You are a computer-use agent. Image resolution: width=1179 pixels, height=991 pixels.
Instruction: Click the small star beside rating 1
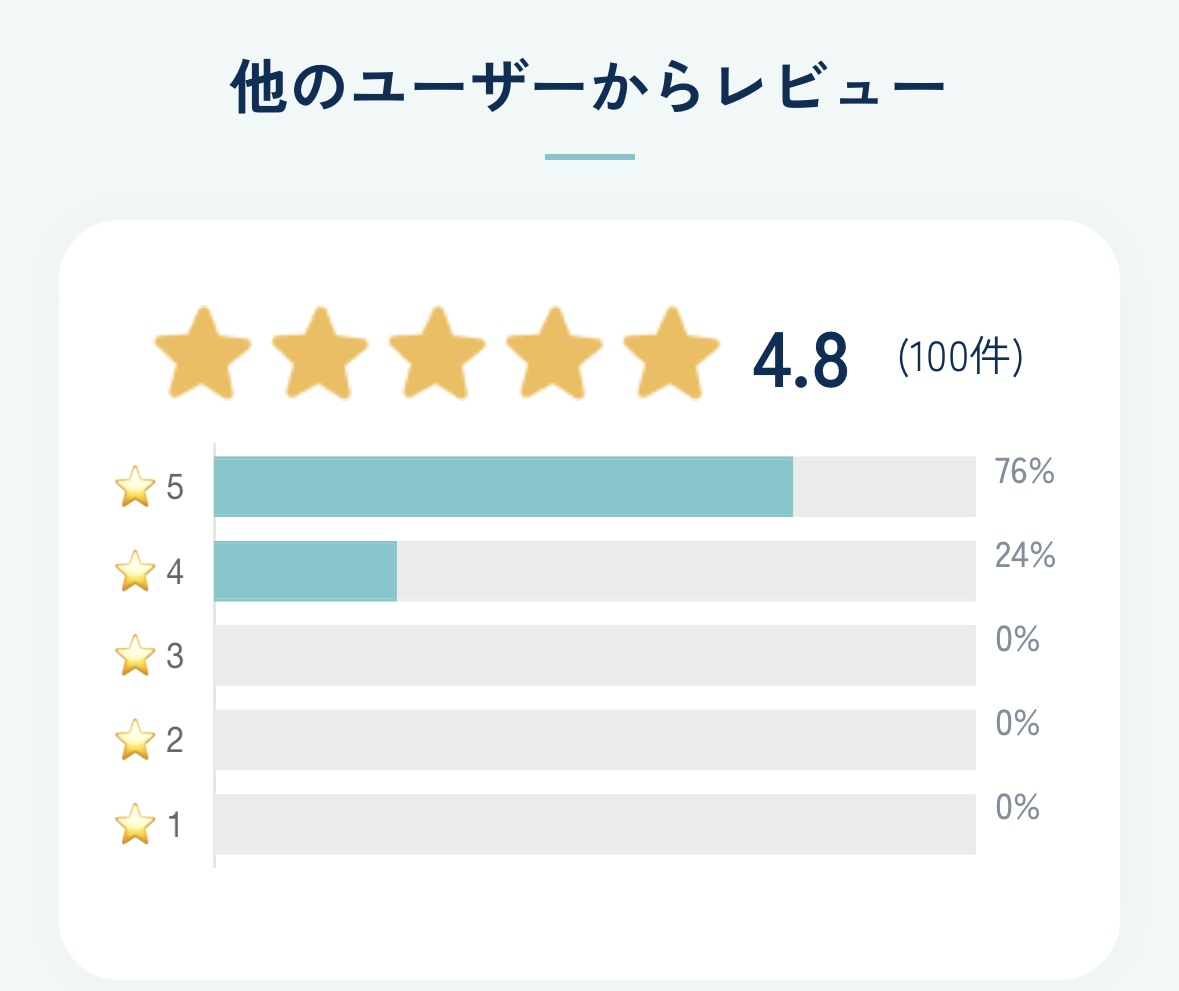tap(135, 823)
